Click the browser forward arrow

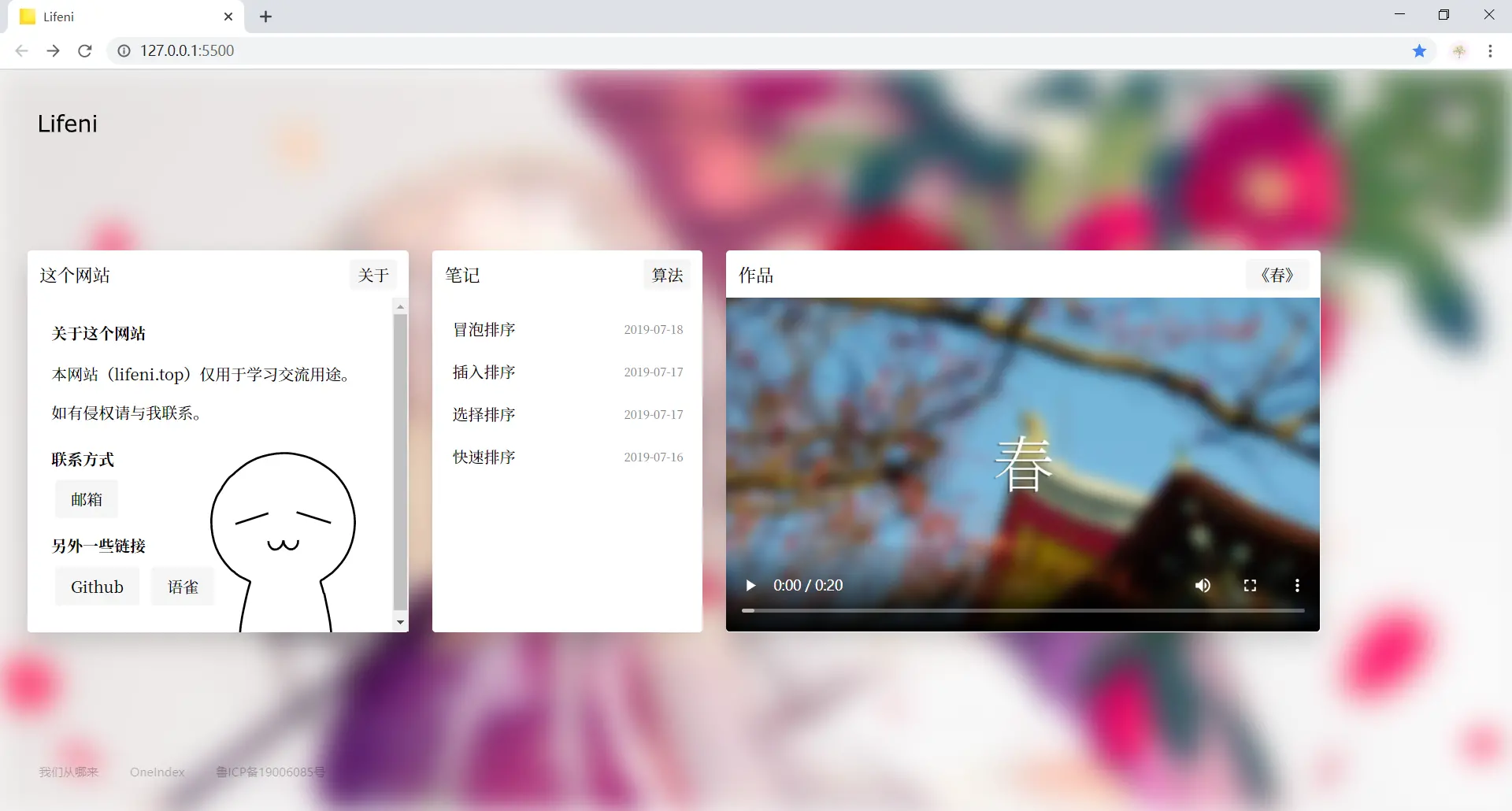53,50
